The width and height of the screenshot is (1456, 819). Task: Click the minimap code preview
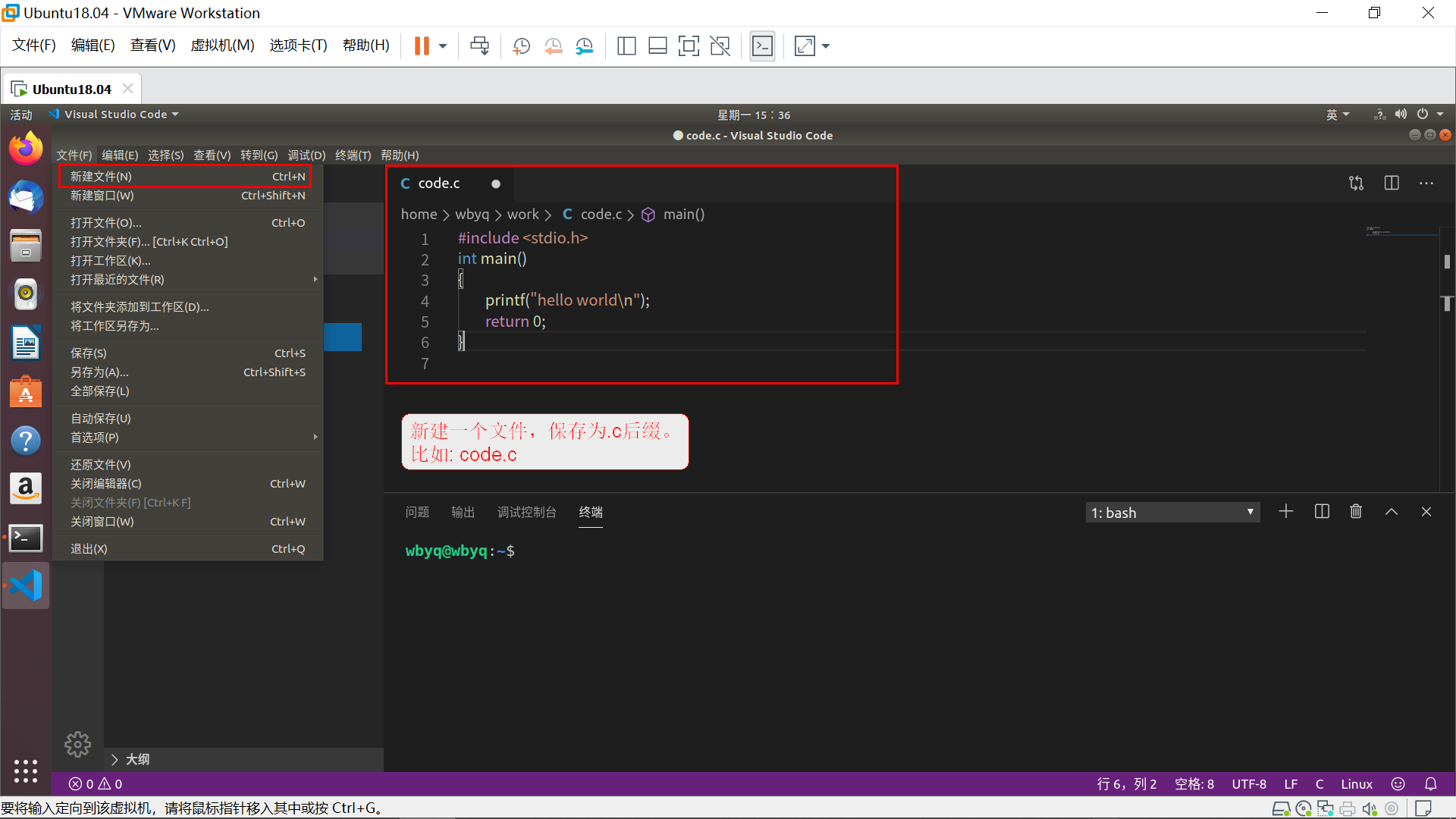[1379, 231]
